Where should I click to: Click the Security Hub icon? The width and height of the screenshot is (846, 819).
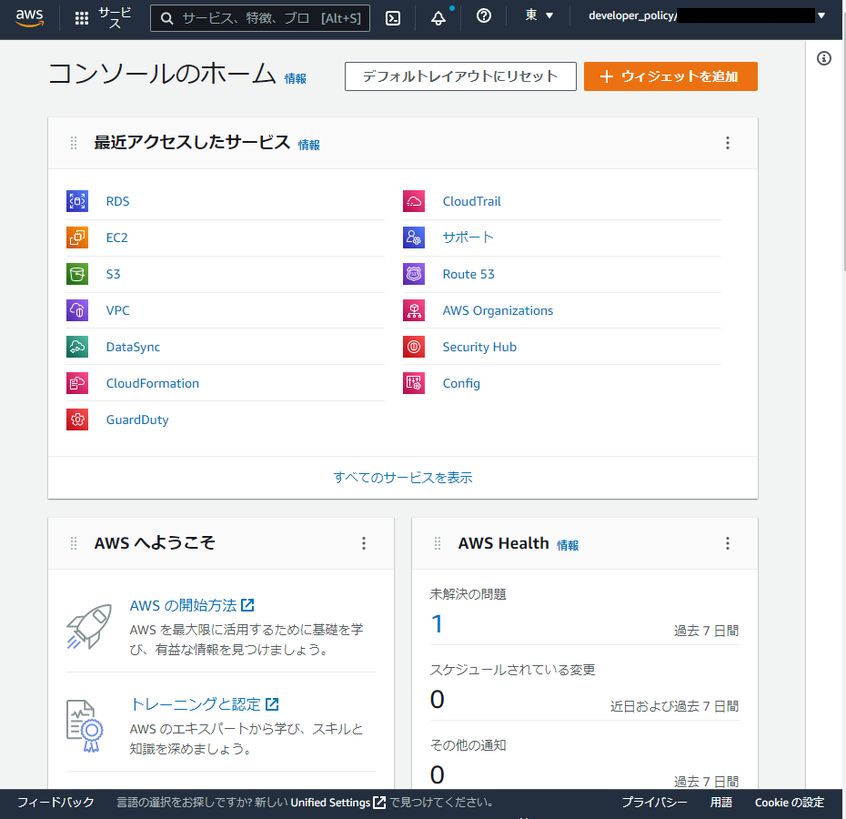(x=414, y=347)
